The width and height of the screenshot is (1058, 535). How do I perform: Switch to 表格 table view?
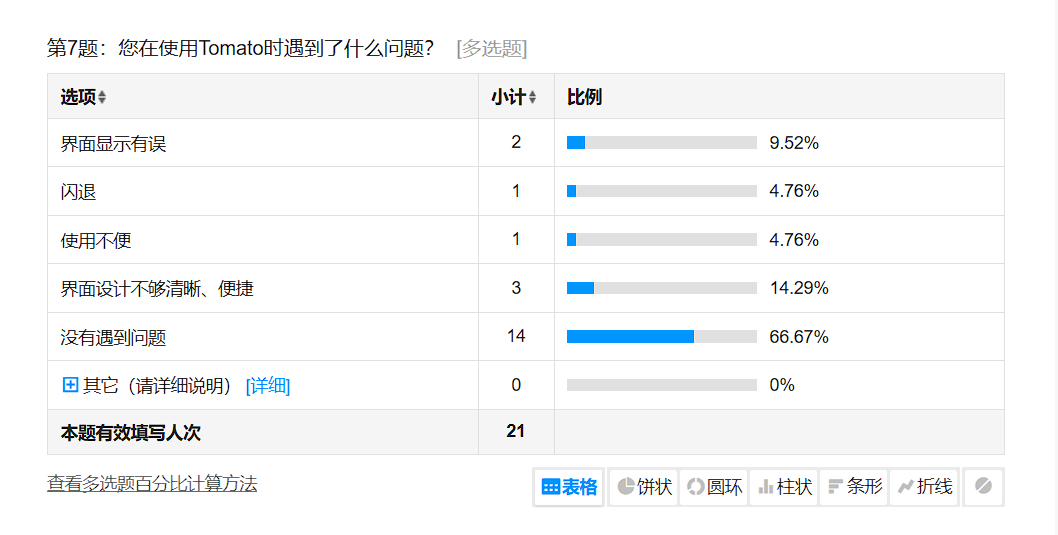[x=569, y=487]
